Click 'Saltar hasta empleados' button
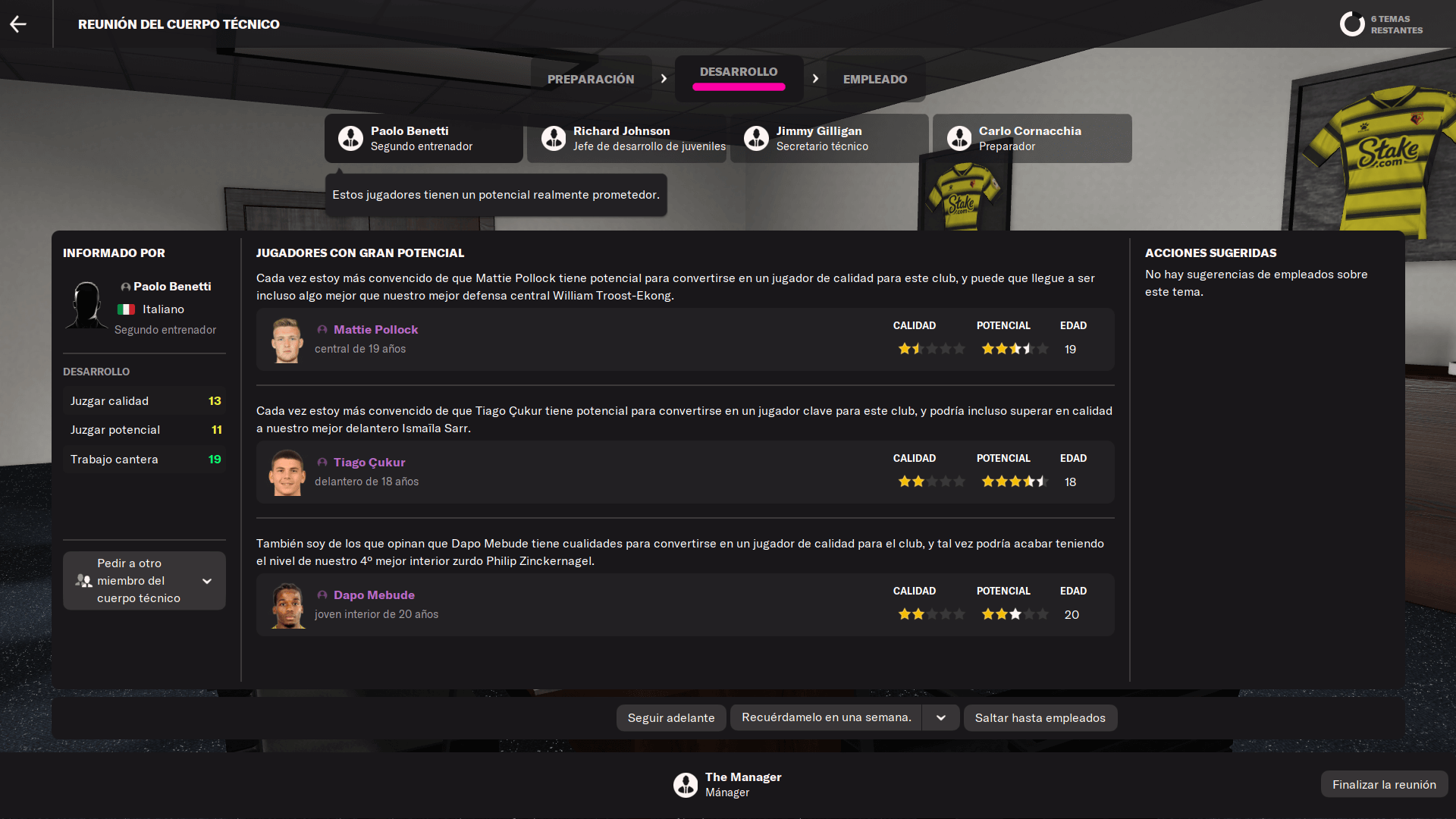 pyautogui.click(x=1040, y=718)
